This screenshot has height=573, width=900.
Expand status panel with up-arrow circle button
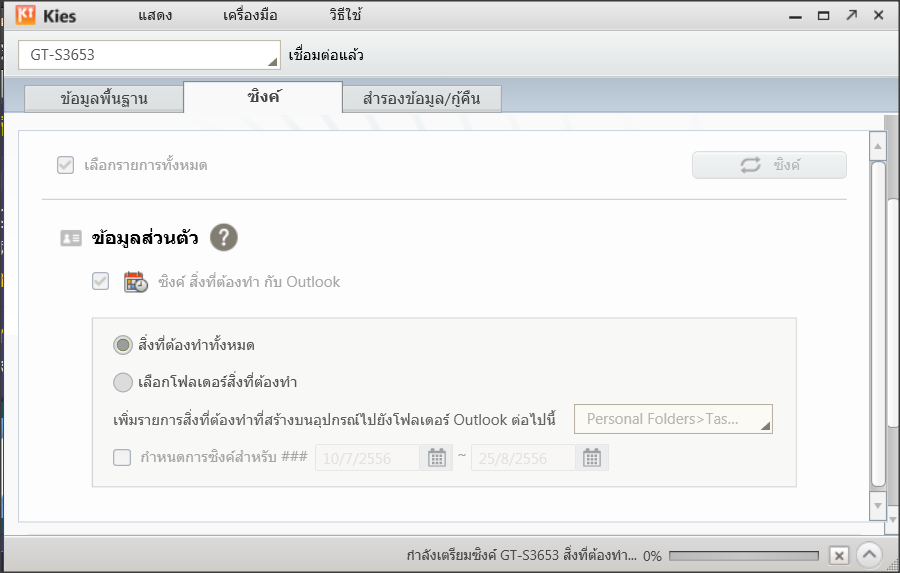870,555
